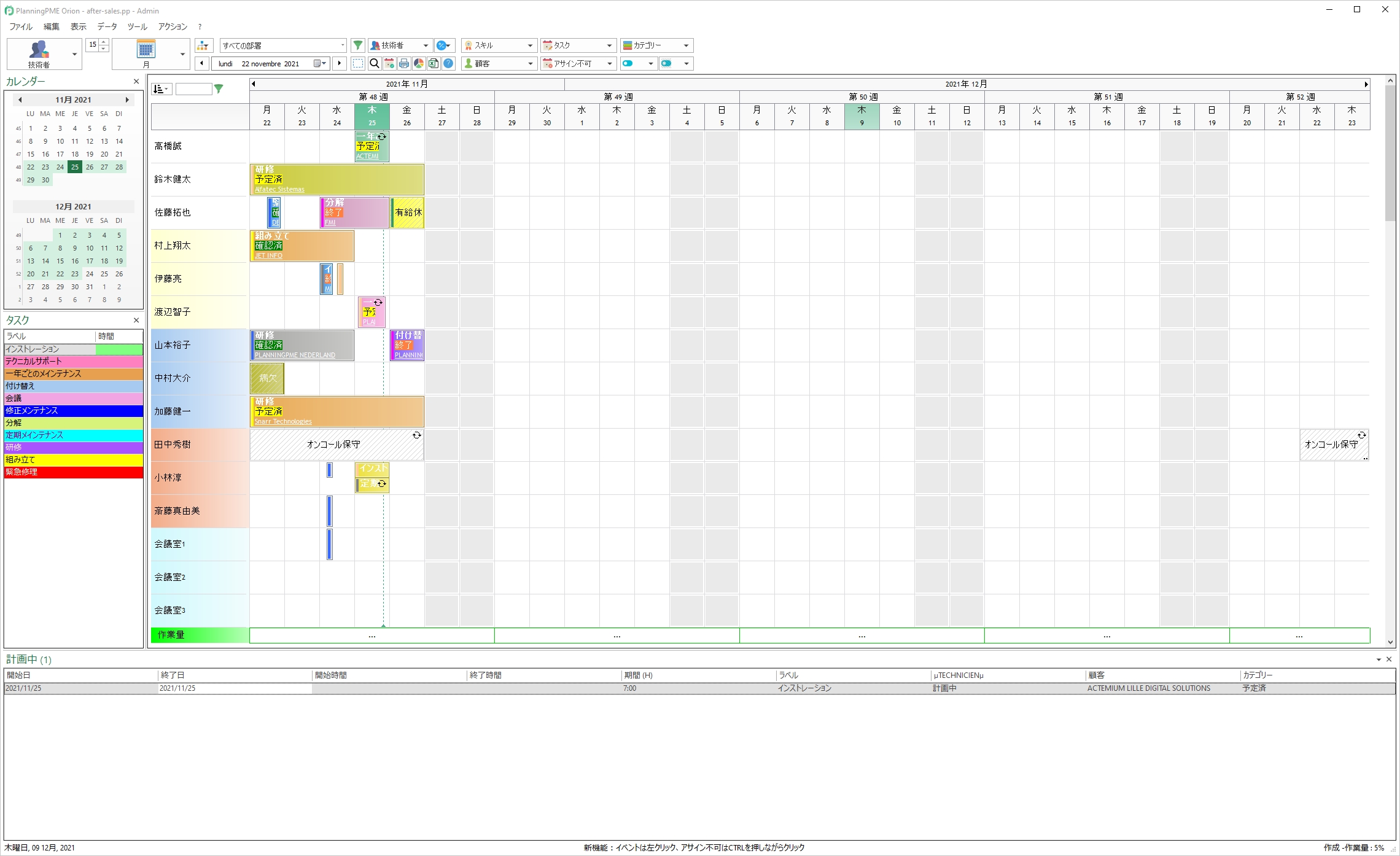Click the department hierarchy icon

(203, 45)
